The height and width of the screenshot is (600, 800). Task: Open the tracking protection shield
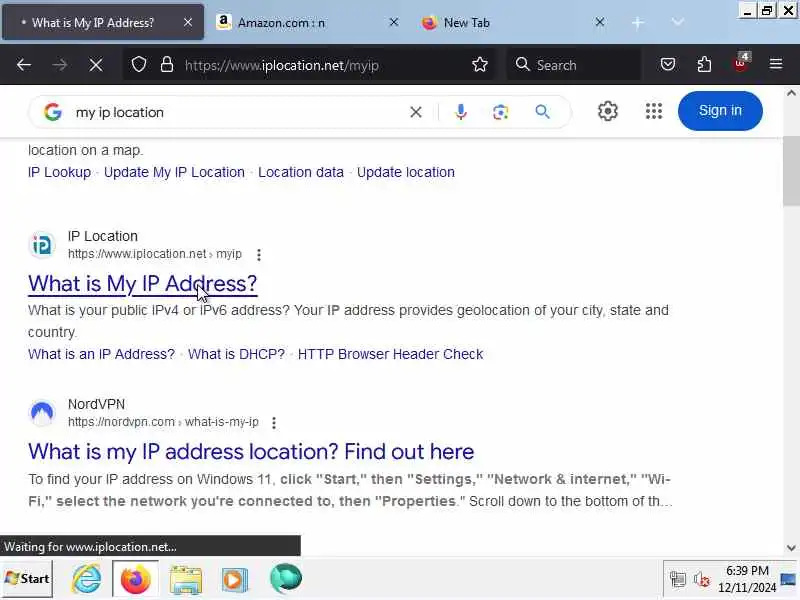[139, 65]
